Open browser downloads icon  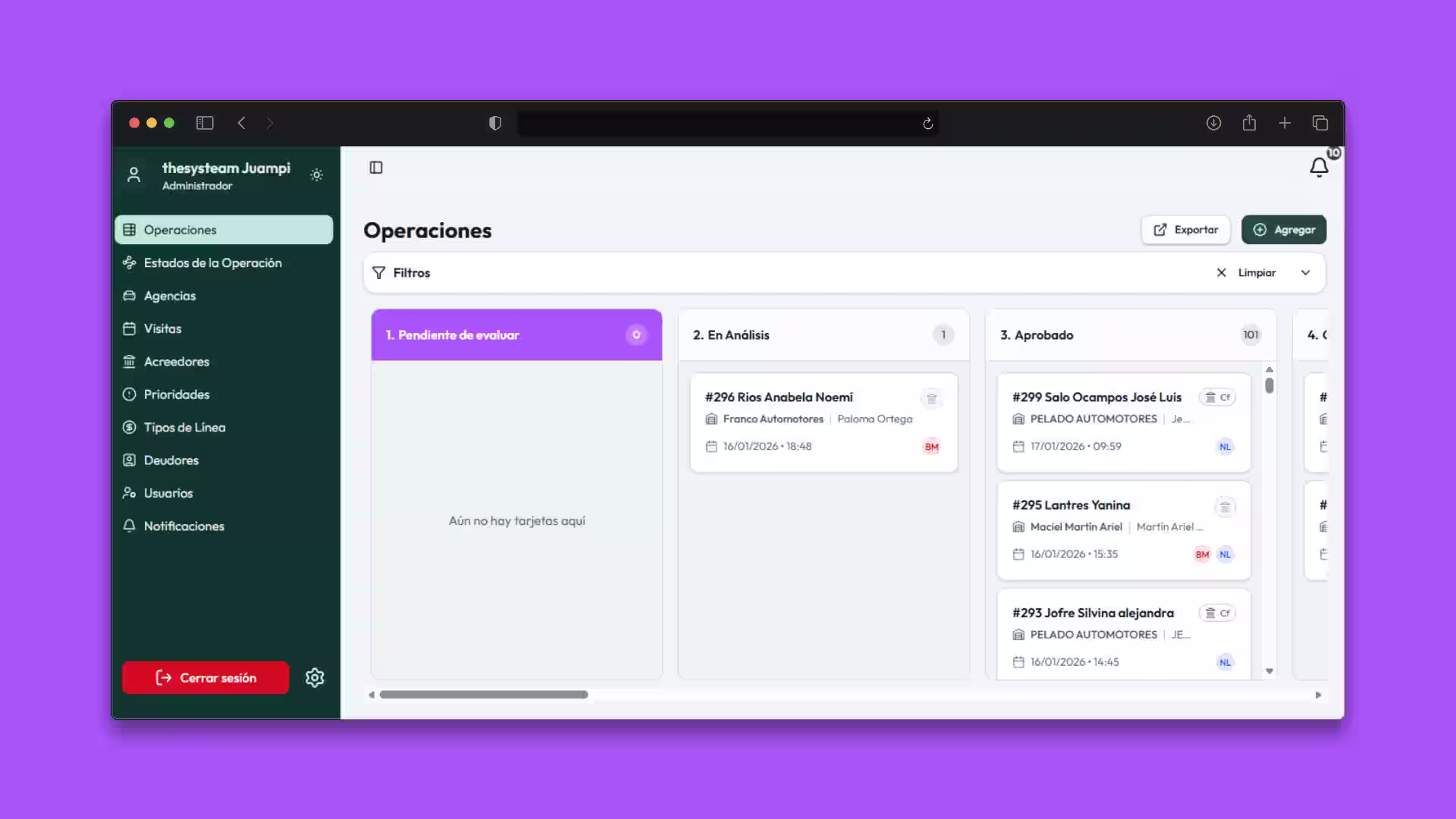point(1213,123)
